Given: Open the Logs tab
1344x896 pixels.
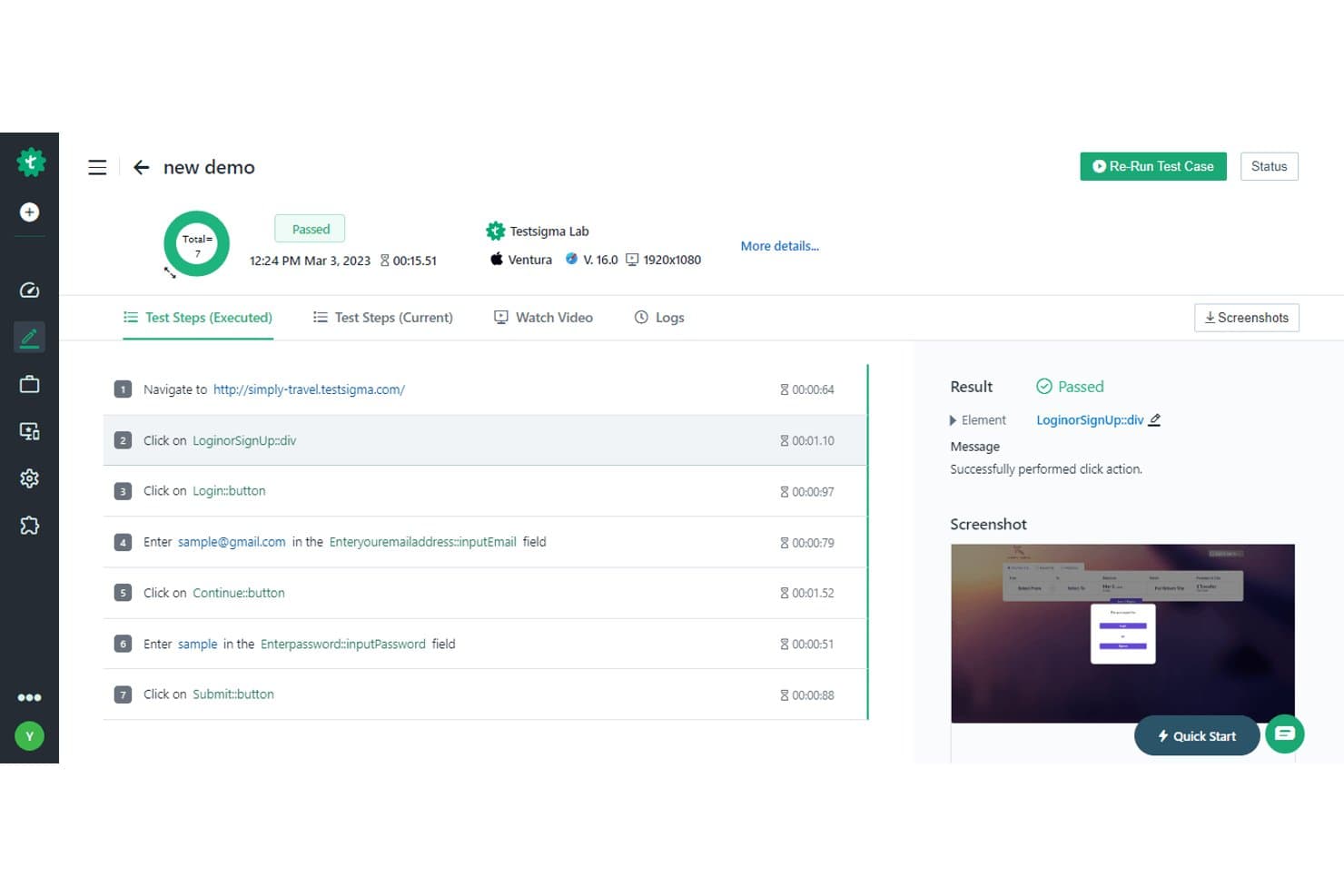Looking at the screenshot, I should [659, 318].
